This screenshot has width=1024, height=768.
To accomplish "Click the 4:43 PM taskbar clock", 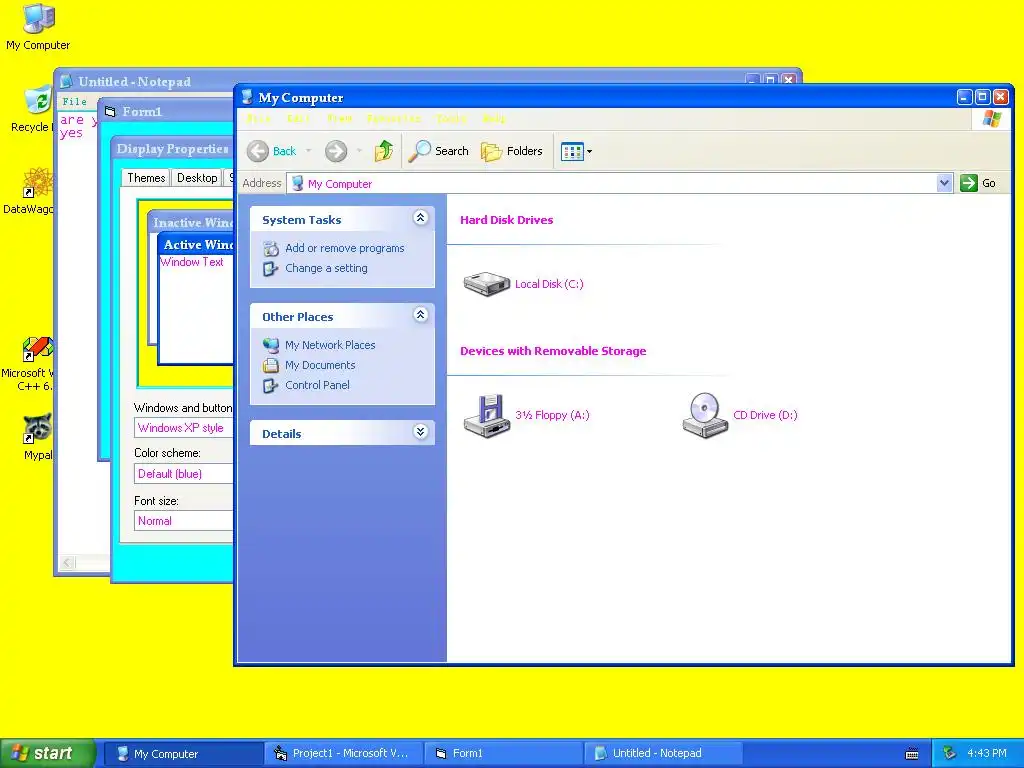I will point(986,753).
